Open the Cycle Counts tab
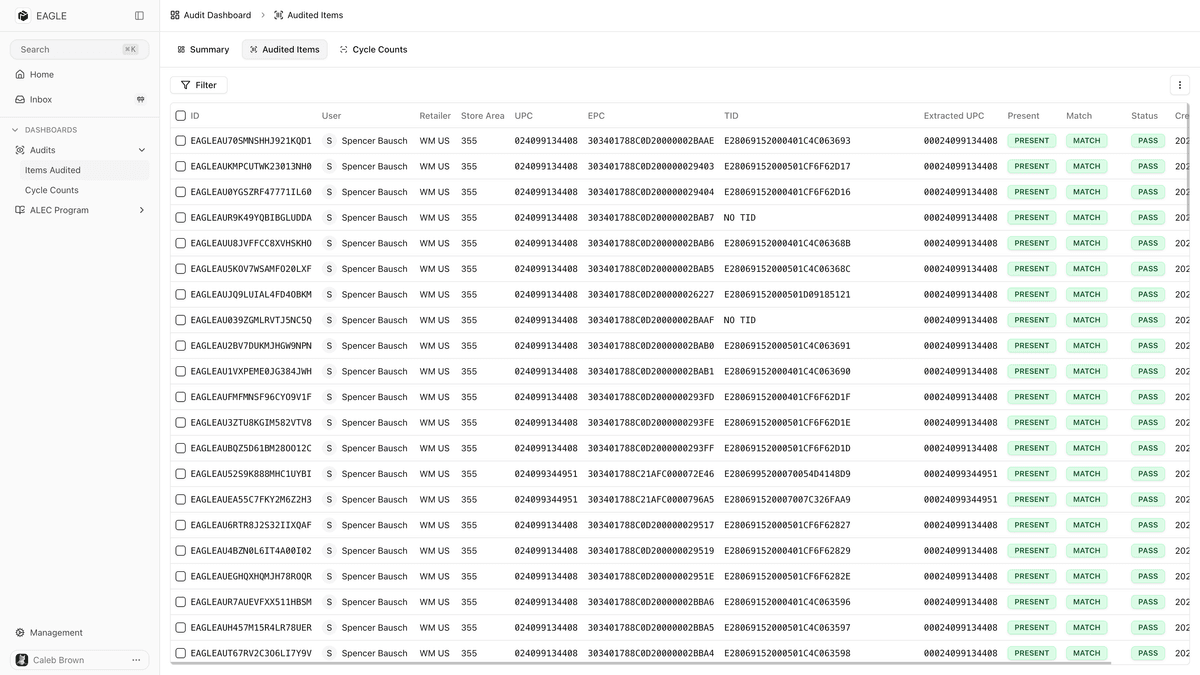This screenshot has height=675, width=1200. click(x=373, y=48)
